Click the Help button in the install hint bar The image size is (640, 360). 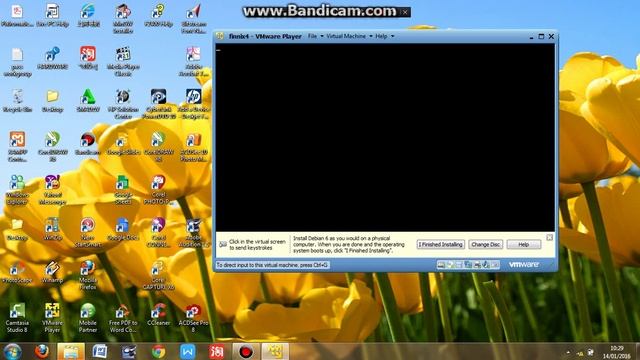(x=524, y=244)
